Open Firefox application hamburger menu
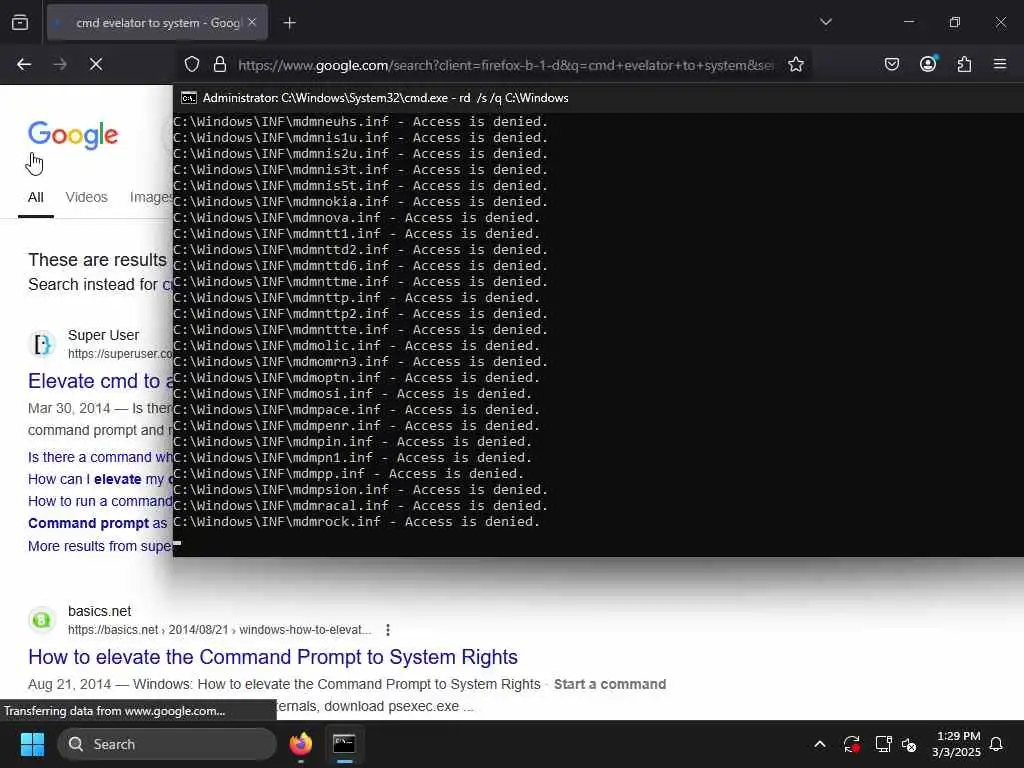Screen dimensions: 1024x768 (999, 64)
